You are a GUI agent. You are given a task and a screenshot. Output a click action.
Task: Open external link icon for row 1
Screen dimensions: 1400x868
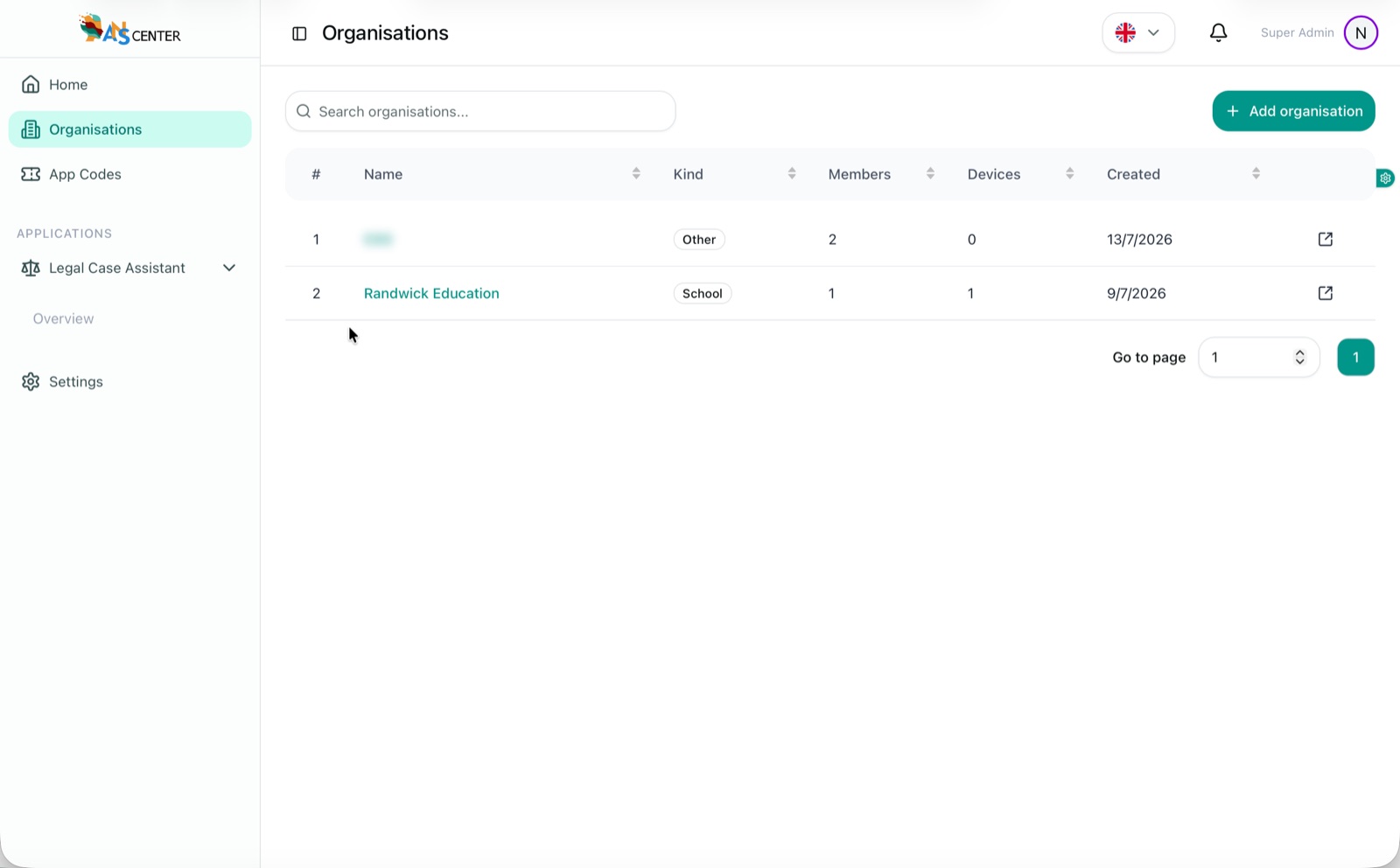coord(1325,239)
